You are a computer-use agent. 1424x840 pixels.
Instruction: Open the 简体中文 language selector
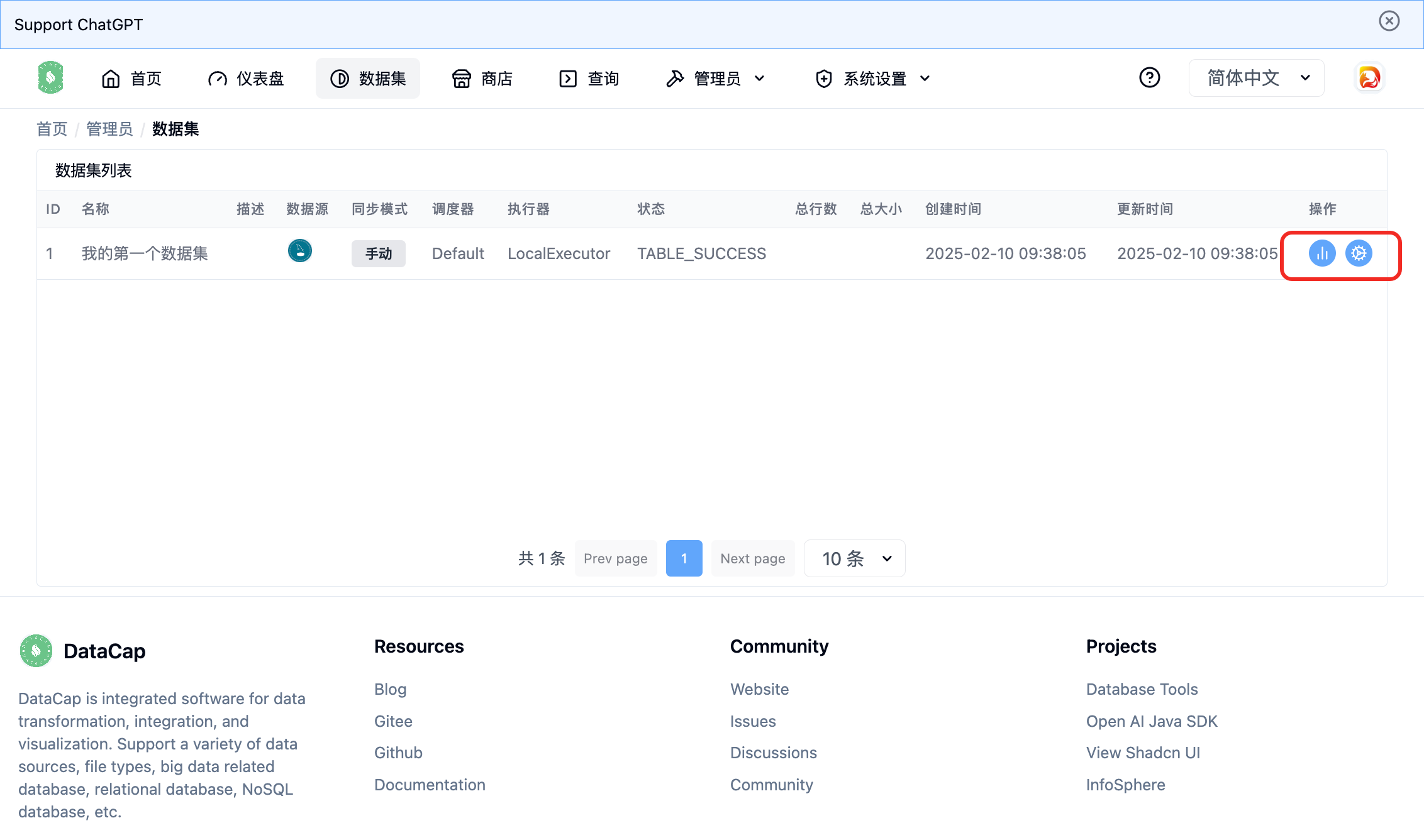tap(1256, 78)
